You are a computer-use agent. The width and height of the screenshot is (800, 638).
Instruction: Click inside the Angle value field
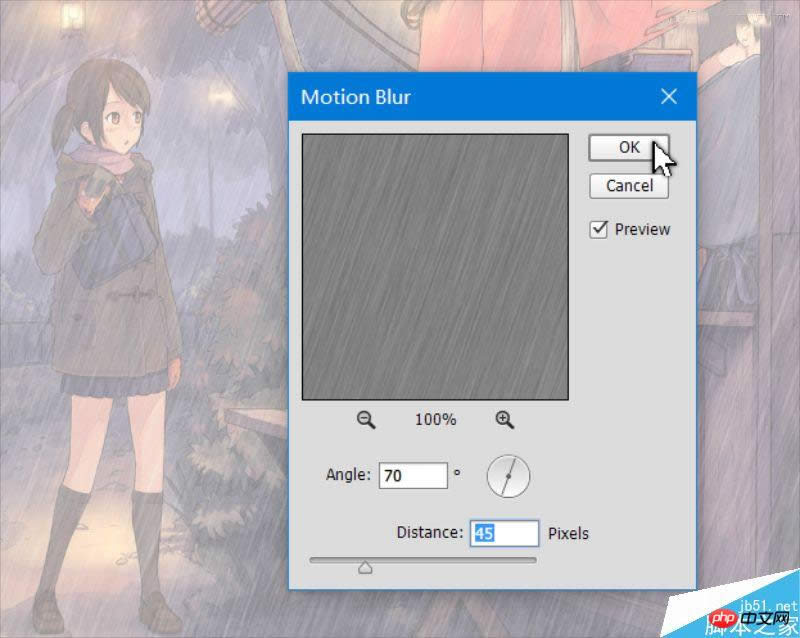(412, 476)
